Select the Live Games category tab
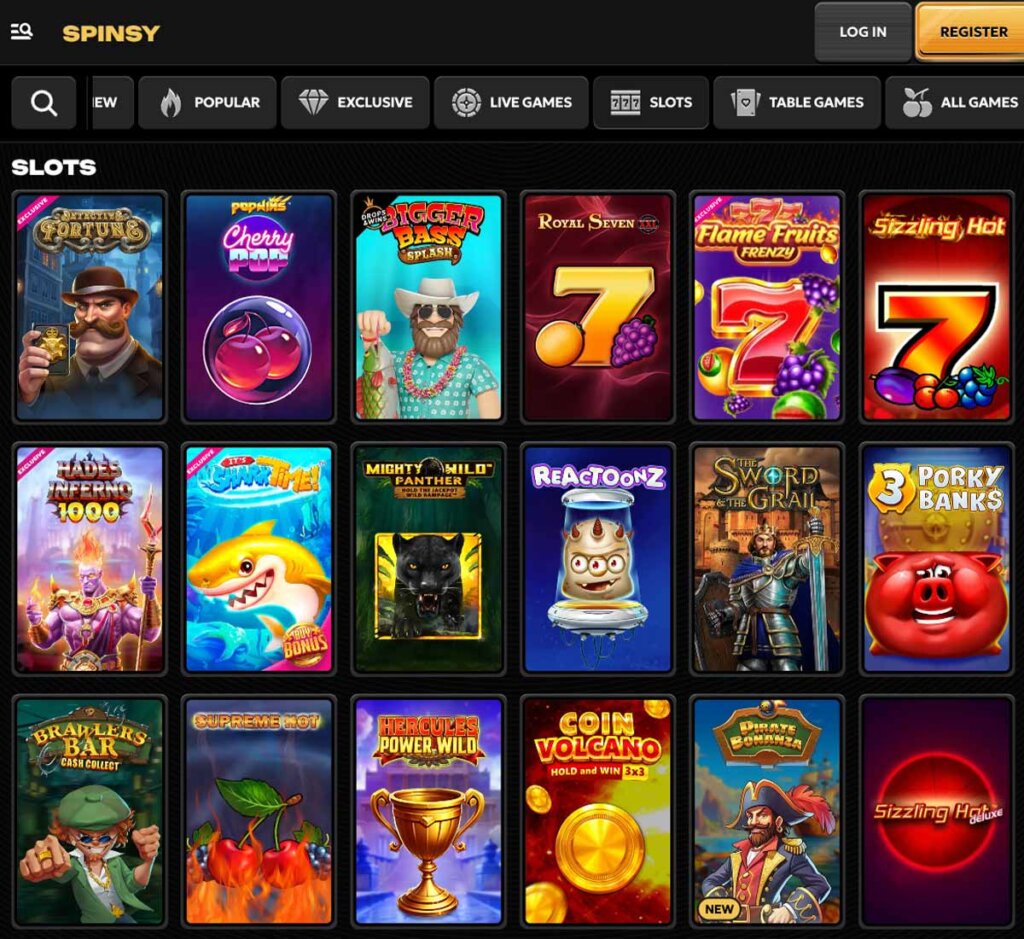This screenshot has height=939, width=1024. click(x=511, y=103)
